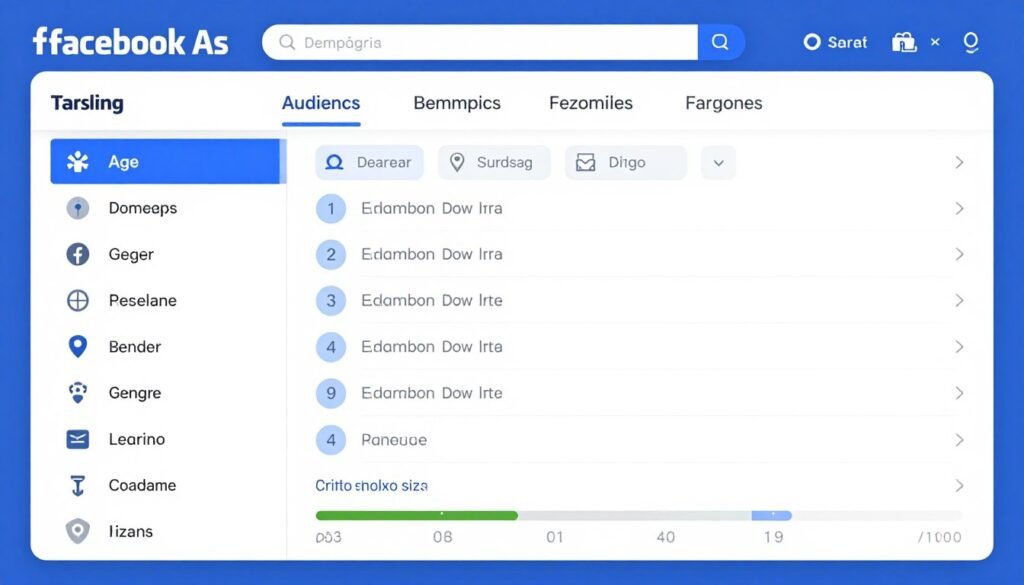Image resolution: width=1024 pixels, height=585 pixels.
Task: Toggle the Dearear filter chip
Action: tap(369, 162)
